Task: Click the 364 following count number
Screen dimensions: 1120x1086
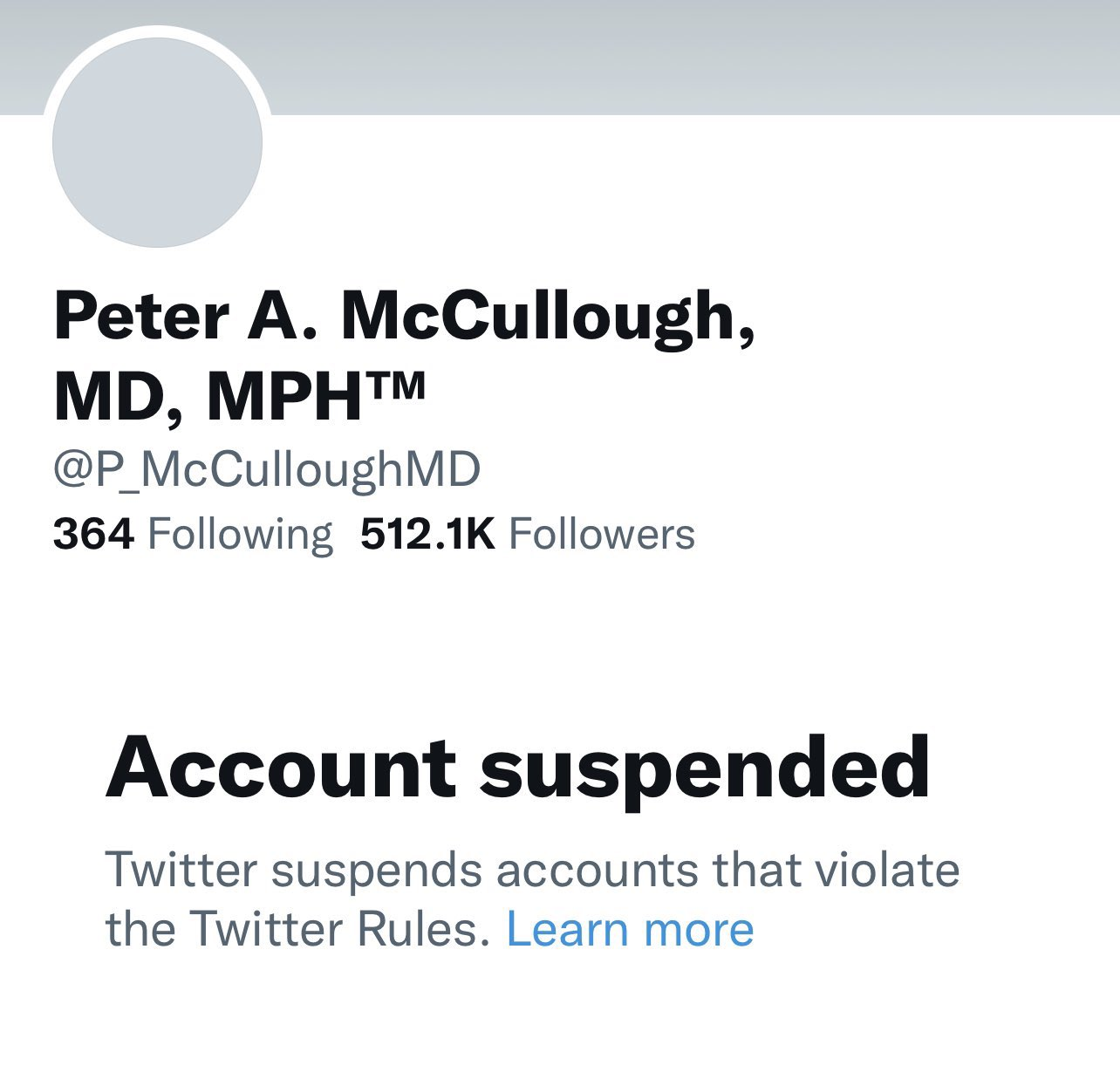Action: (93, 534)
